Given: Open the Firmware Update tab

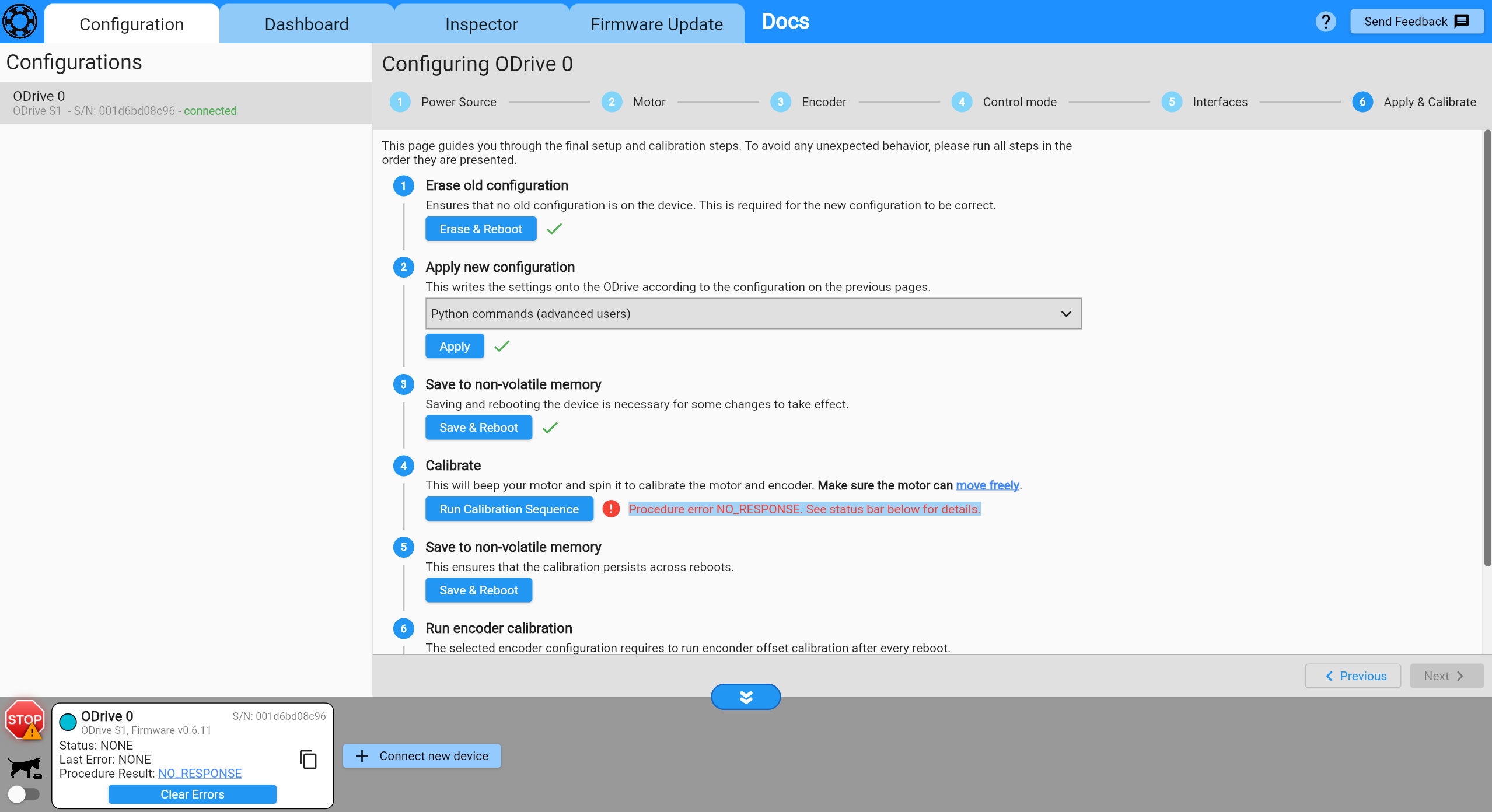Looking at the screenshot, I should click(657, 24).
